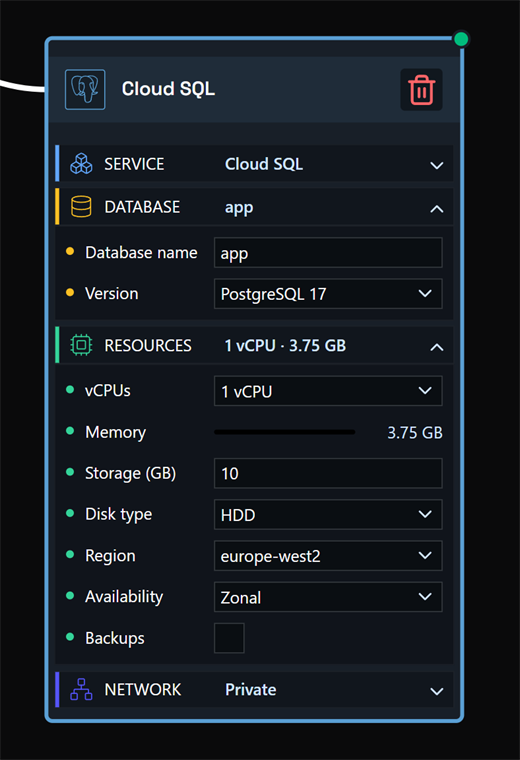Collapse the DATABASE section chevron
520x760 pixels.
click(437, 209)
